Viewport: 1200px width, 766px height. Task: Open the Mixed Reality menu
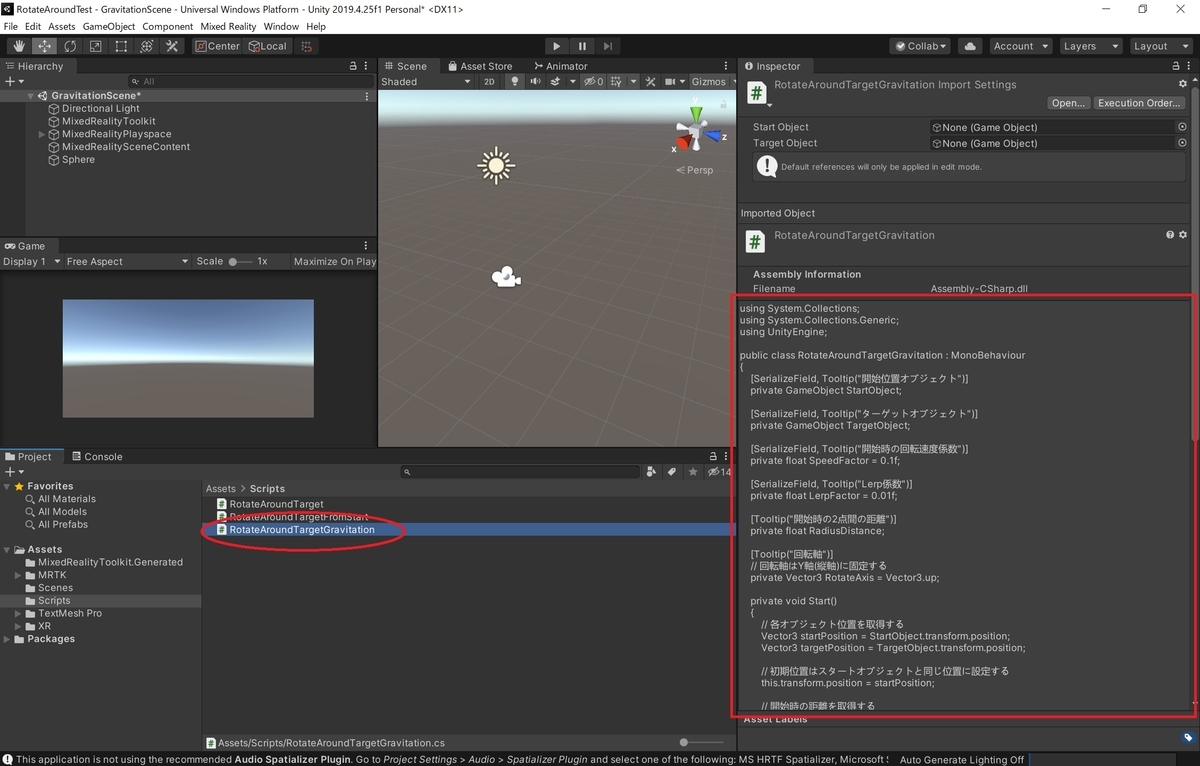(x=228, y=26)
